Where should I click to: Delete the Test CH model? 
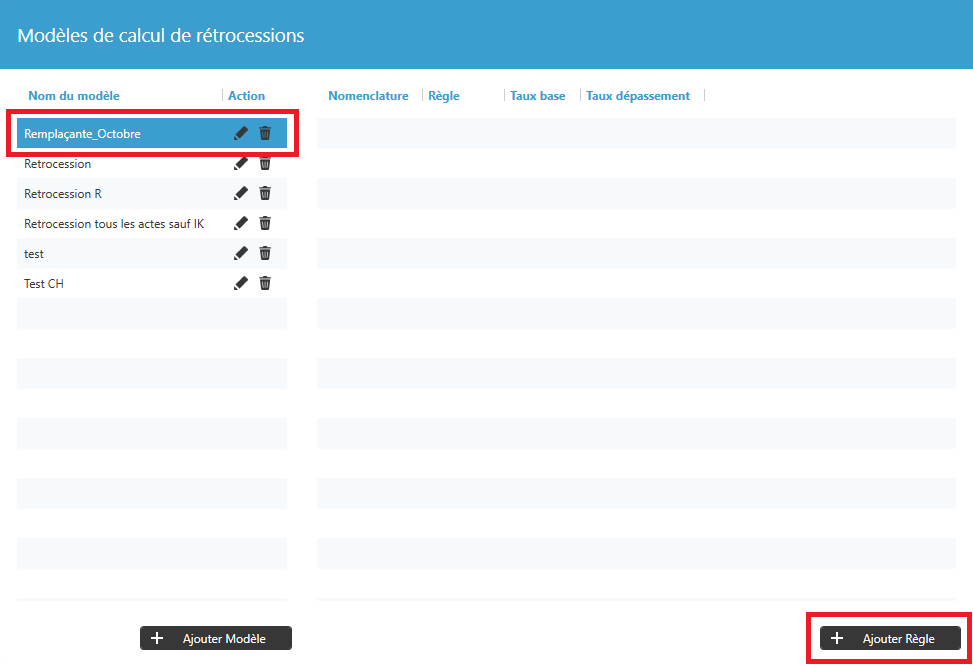[x=265, y=283]
